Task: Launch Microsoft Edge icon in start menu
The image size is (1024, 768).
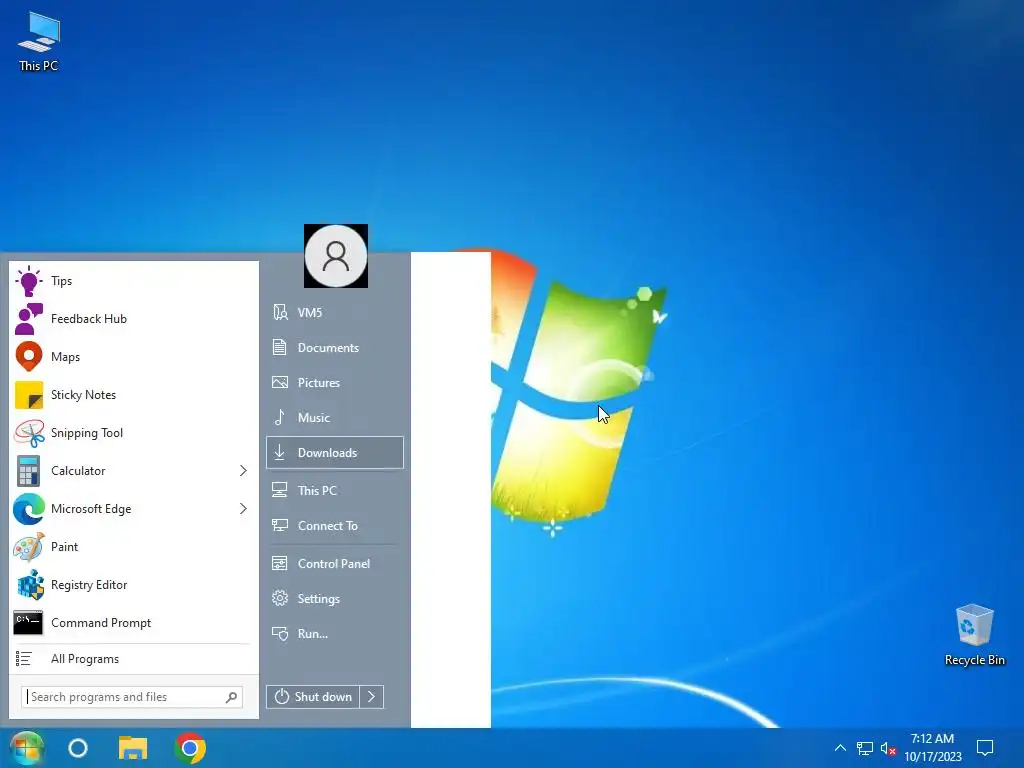Action: click(x=29, y=509)
